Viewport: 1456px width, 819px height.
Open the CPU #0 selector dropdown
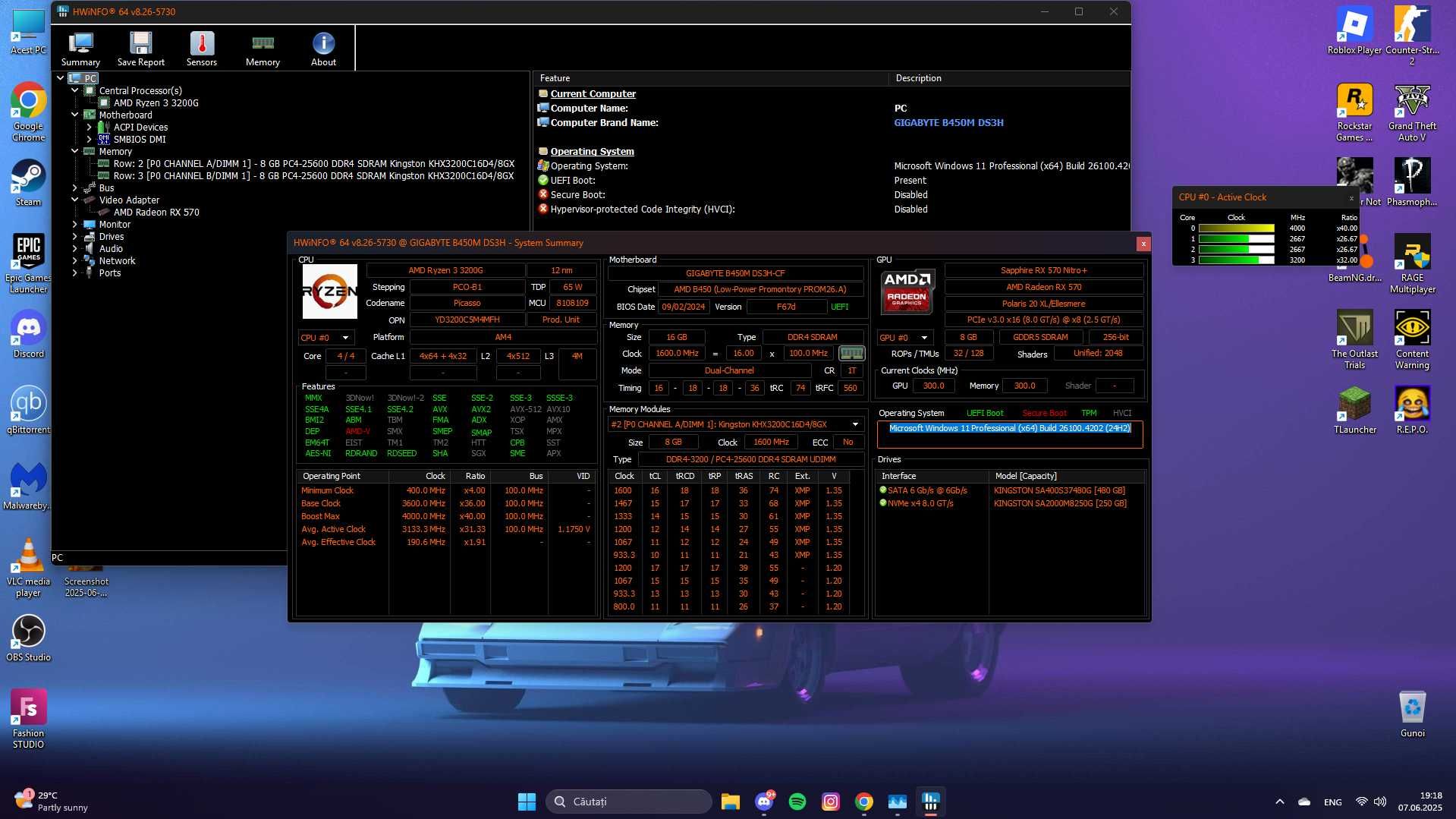(x=325, y=338)
